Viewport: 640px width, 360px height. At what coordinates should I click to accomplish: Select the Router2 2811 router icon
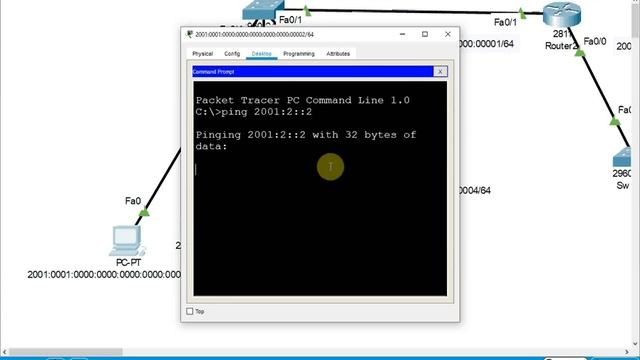click(562, 14)
